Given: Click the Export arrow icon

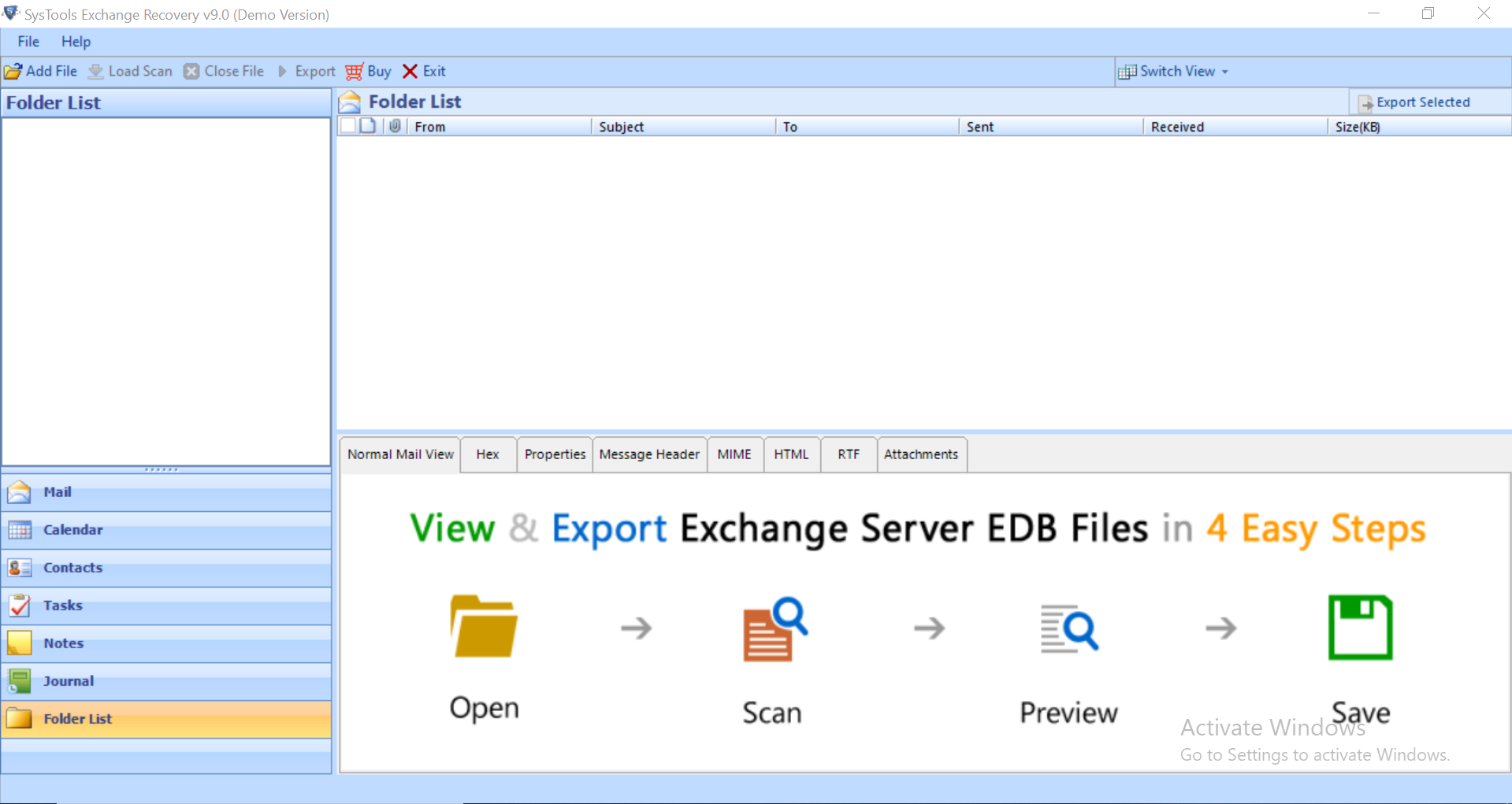Looking at the screenshot, I should 282,72.
